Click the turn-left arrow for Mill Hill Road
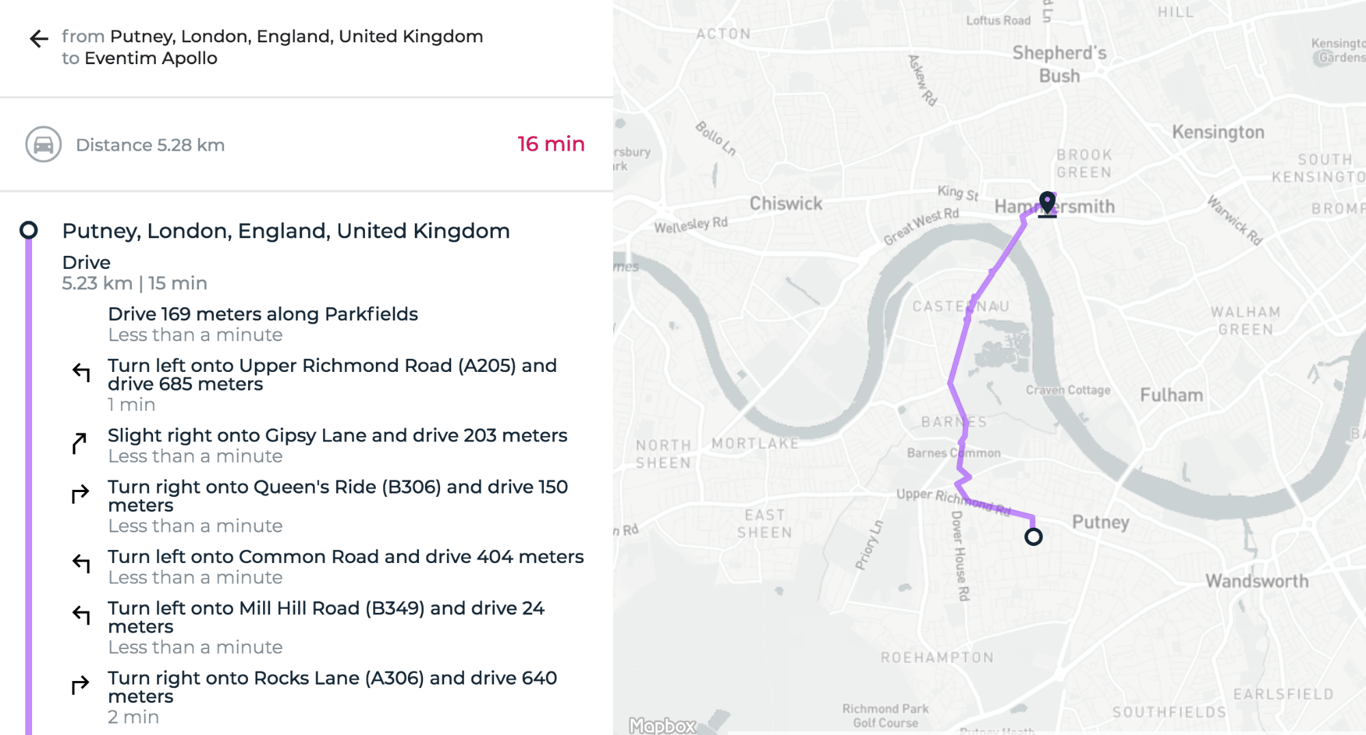Viewport: 1366px width, 735px height. coord(81,615)
